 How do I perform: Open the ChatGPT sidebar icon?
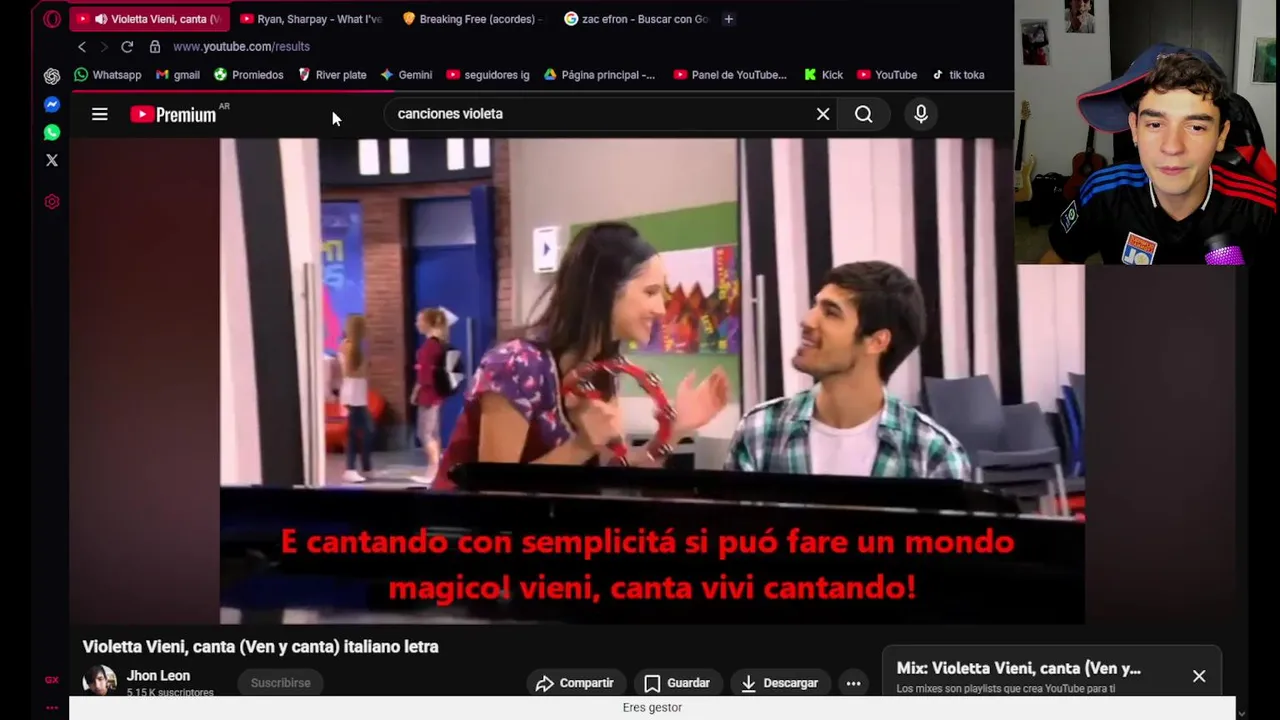click(52, 76)
